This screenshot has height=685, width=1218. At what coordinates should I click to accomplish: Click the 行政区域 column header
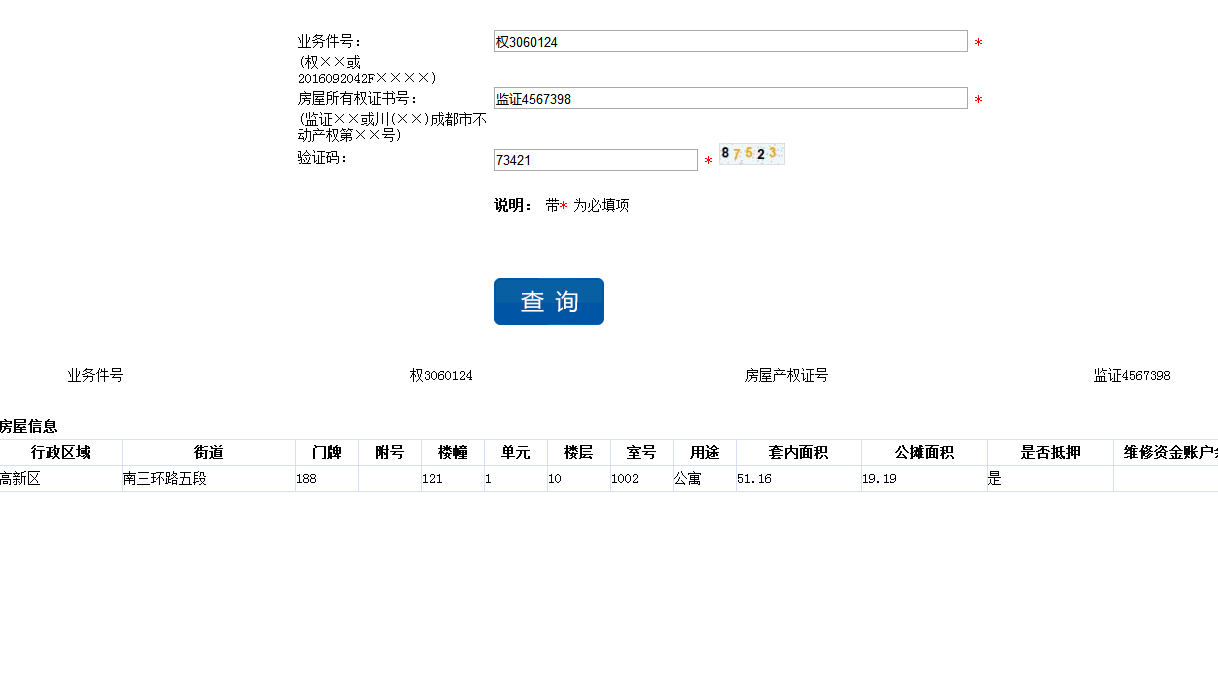(x=60, y=453)
